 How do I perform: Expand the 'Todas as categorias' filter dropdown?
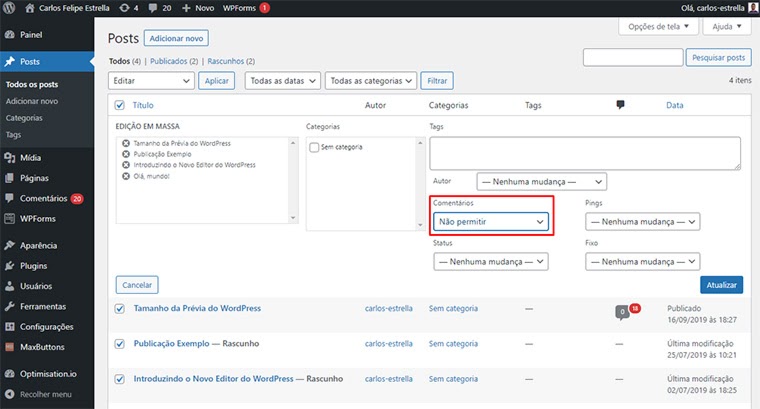point(370,81)
